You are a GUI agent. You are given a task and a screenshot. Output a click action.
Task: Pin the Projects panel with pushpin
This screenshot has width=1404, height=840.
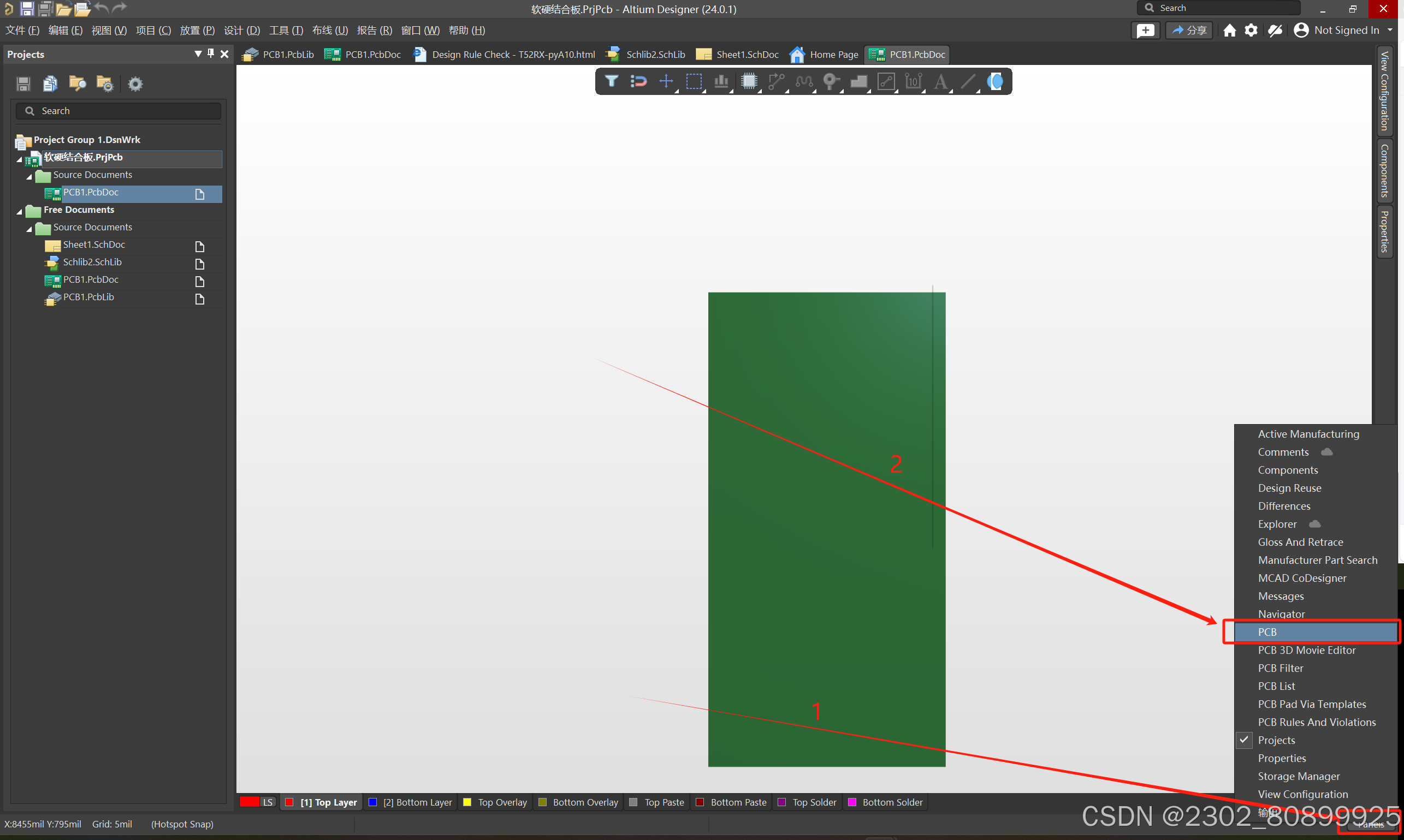[211, 54]
